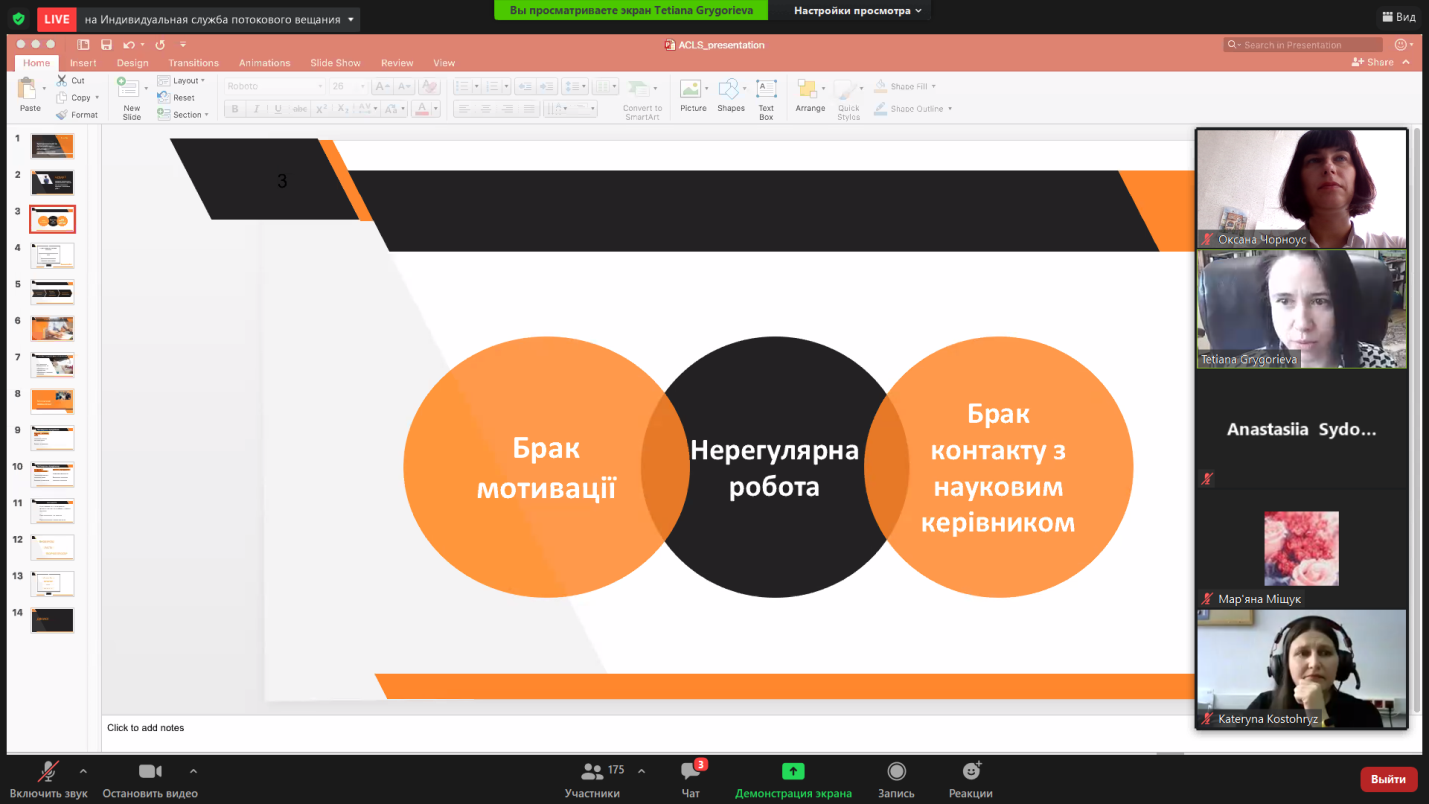Viewport: 1429px width, 804px height.
Task: Add a New Slide
Action: click(130, 97)
